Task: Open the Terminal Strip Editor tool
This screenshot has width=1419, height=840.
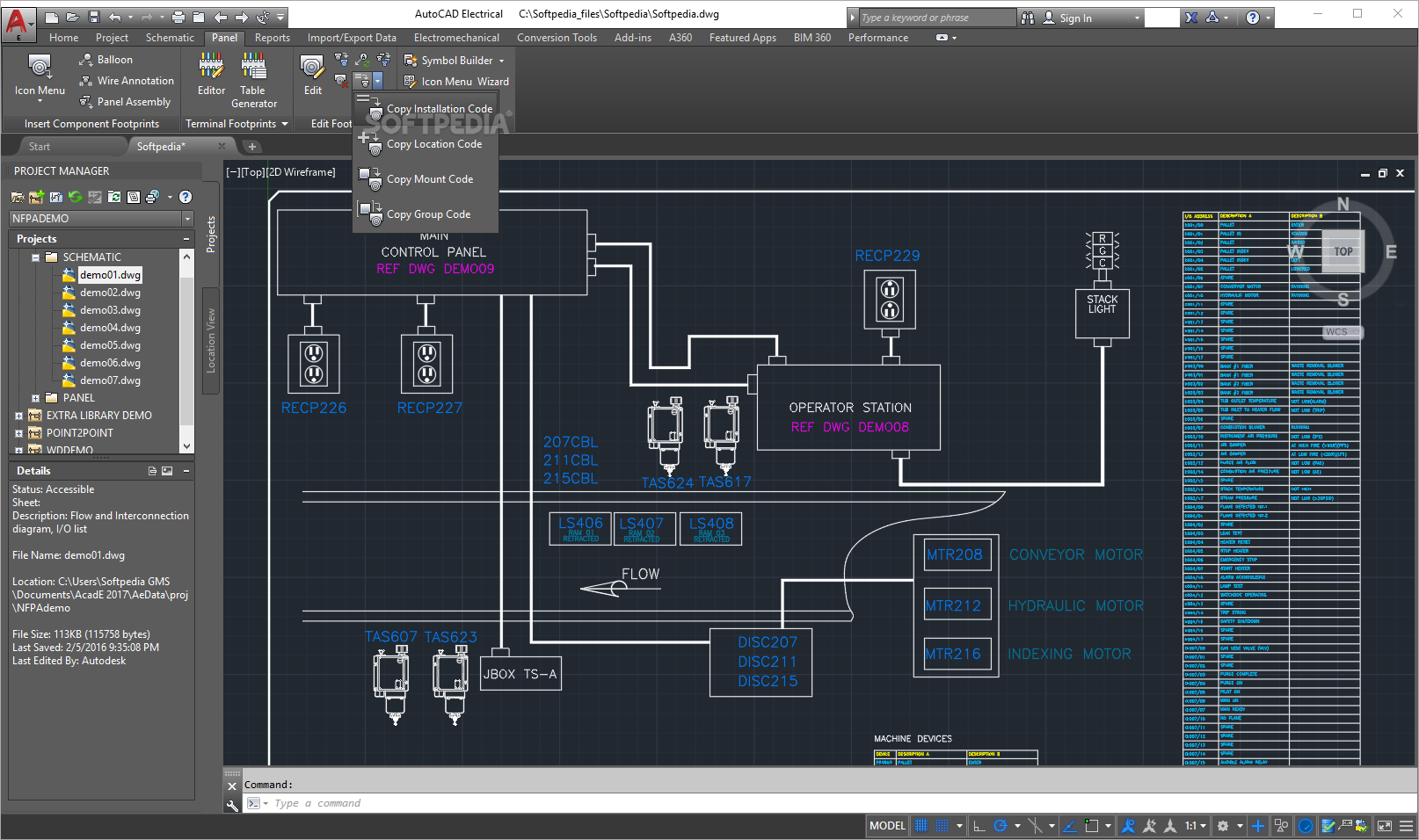Action: 211,75
